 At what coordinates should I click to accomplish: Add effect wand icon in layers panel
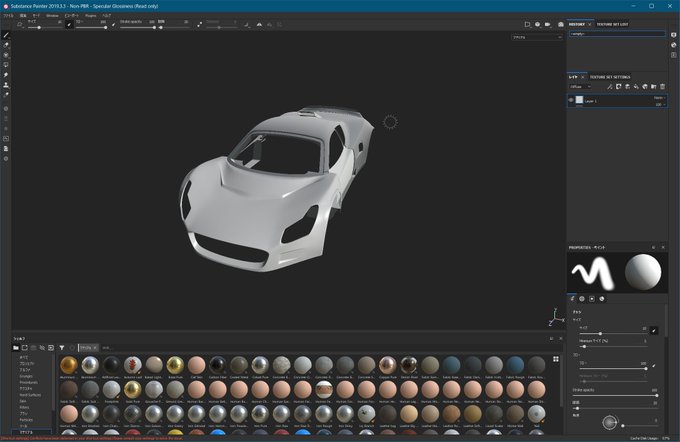point(610,87)
